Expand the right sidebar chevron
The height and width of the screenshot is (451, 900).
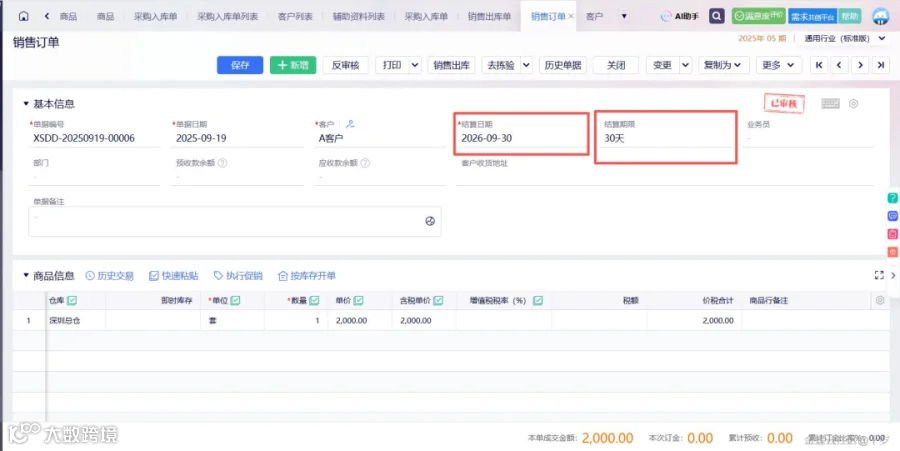[x=893, y=275]
